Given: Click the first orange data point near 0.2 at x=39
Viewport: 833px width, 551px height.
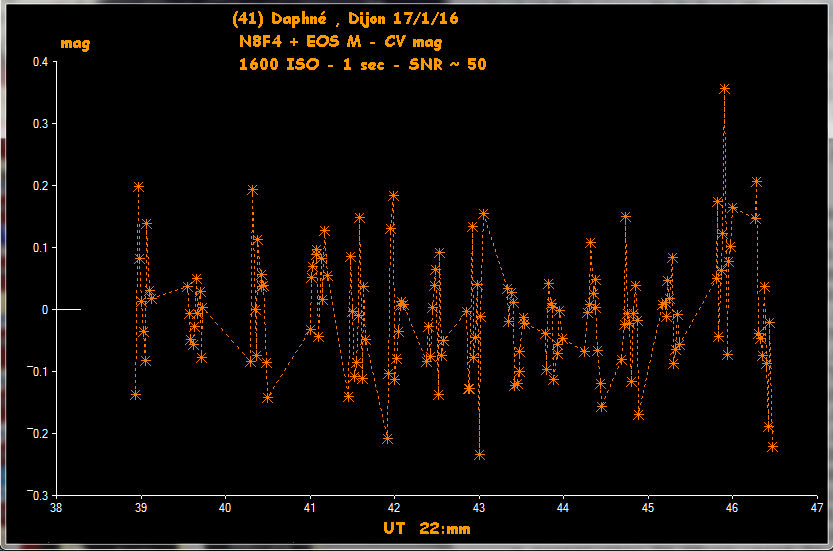Looking at the screenshot, I should pyautogui.click(x=139, y=187).
